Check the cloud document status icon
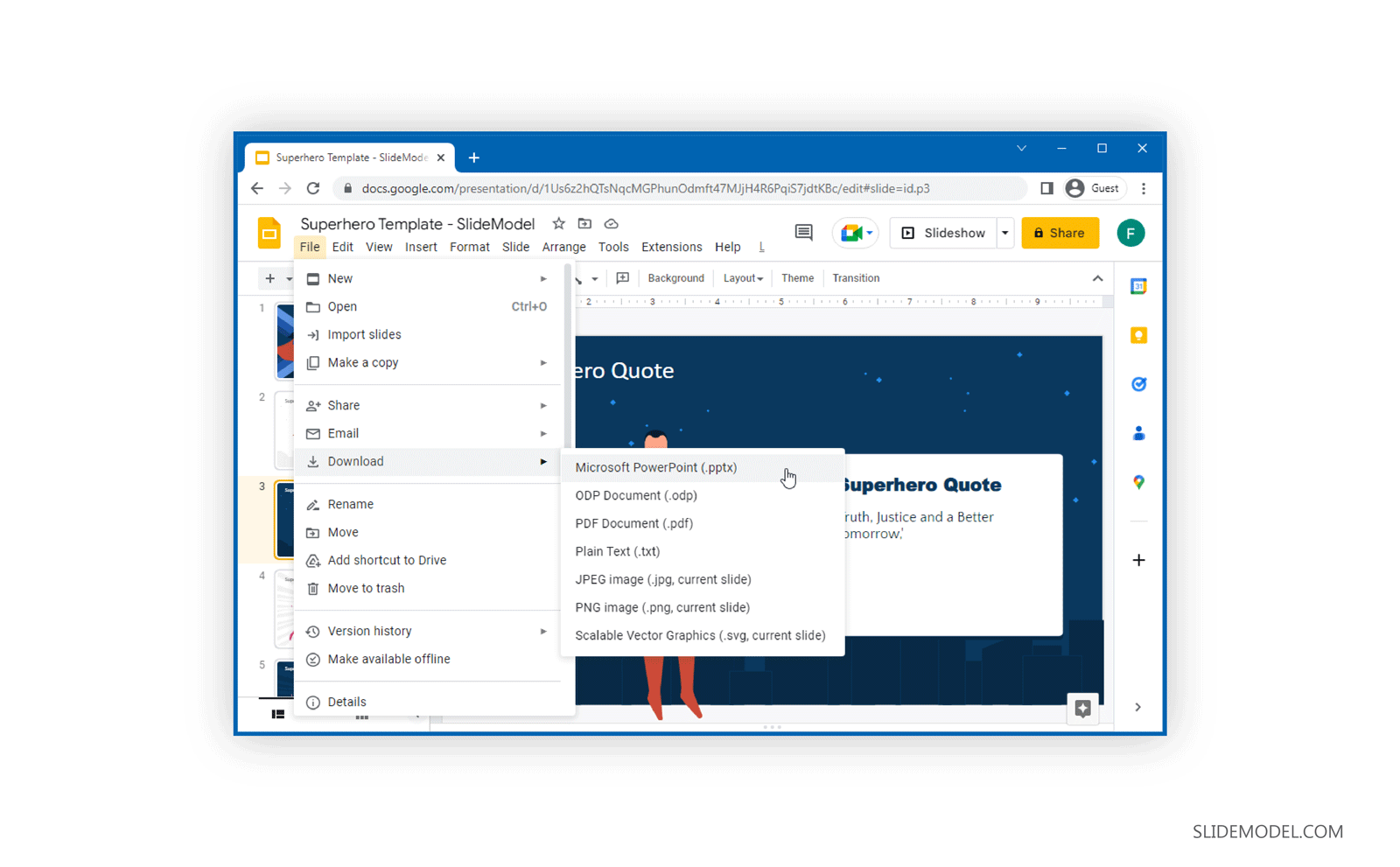The width and height of the screenshot is (1400, 867). (x=612, y=224)
